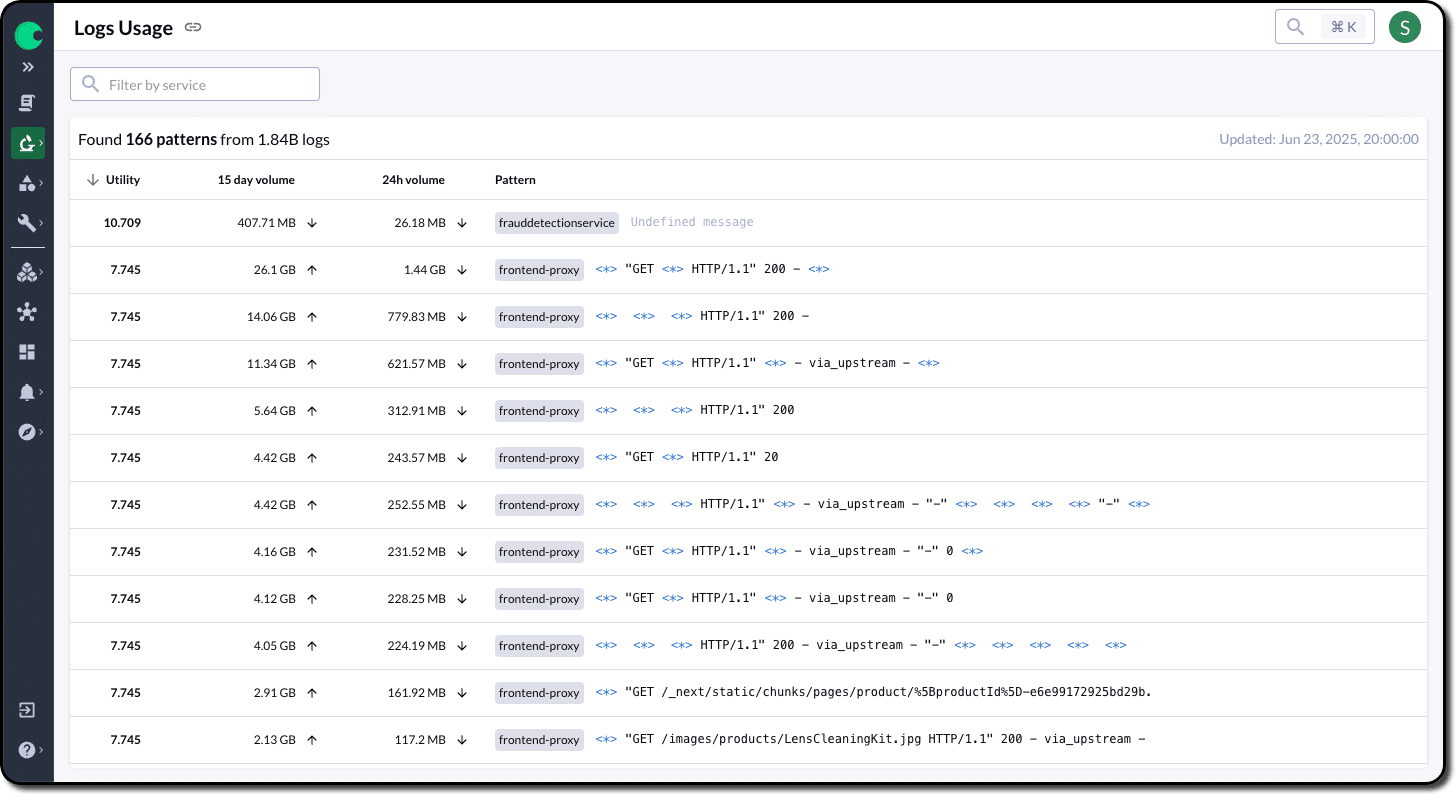Open the dashboards grid icon in sidebar
Viewport: 1456px width, 795px height.
pos(28,352)
